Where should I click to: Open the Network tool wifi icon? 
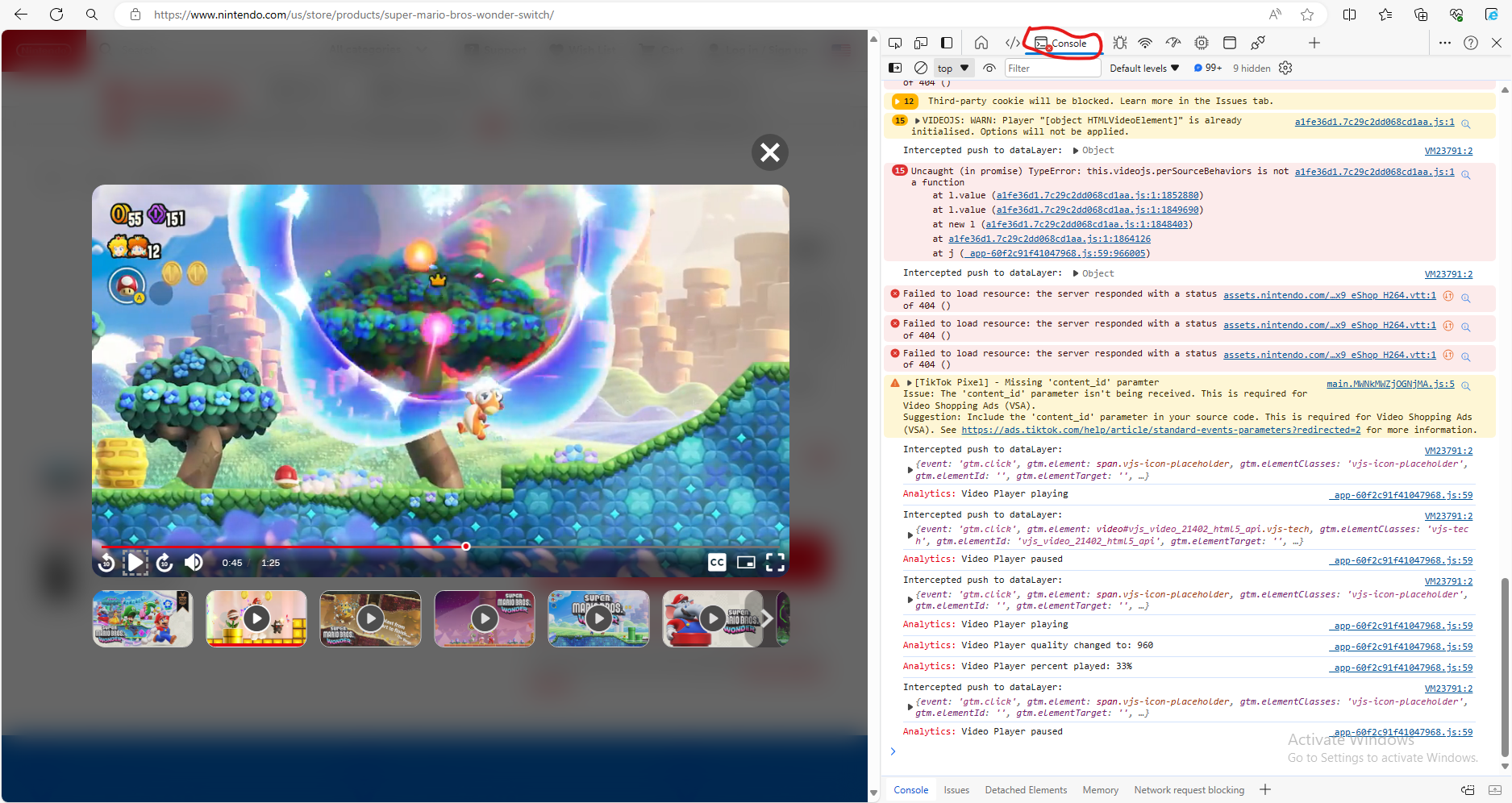pyautogui.click(x=1145, y=43)
